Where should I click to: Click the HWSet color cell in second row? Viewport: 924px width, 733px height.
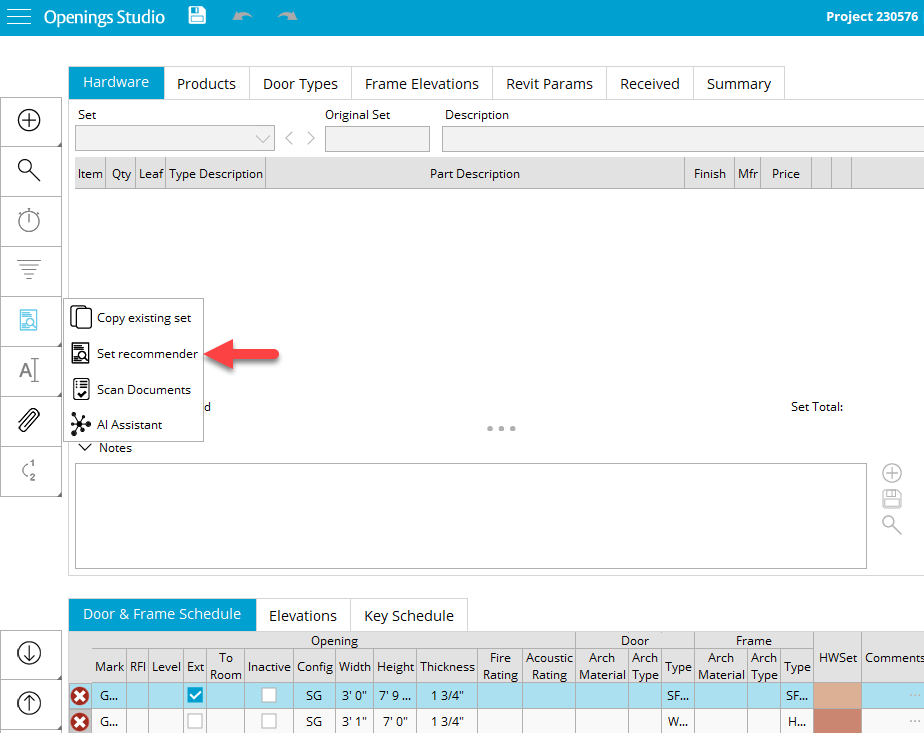(837, 721)
